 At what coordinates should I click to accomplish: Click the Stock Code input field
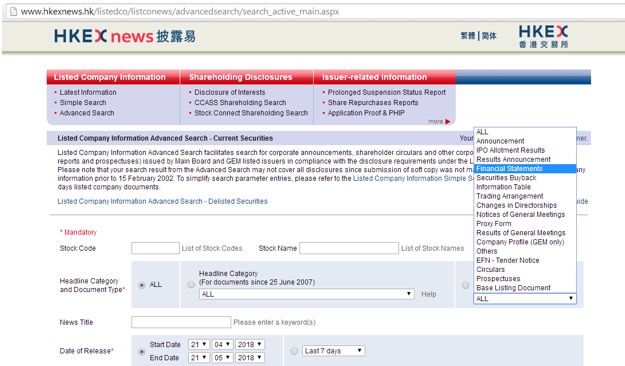[x=155, y=248]
